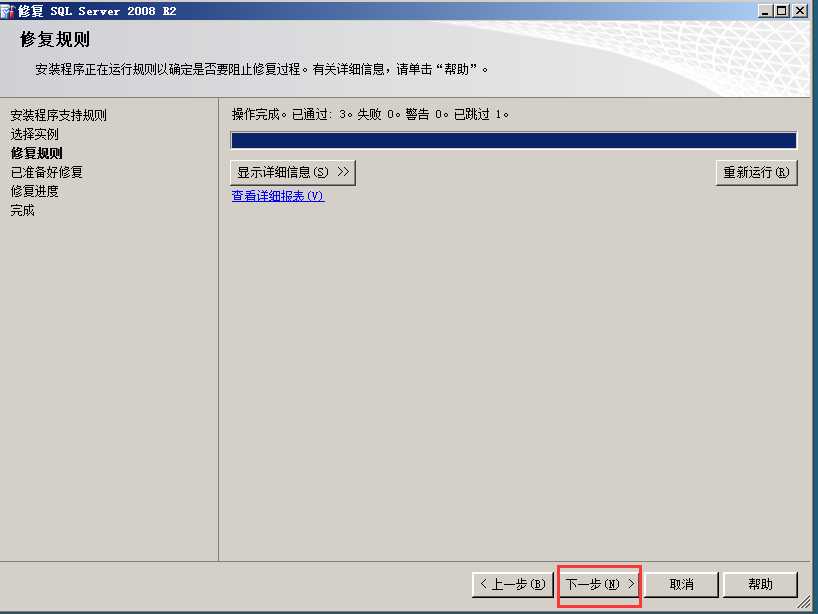Select 已准备好修复 step in sidebar
Image resolution: width=818 pixels, height=614 pixels.
coord(46,172)
